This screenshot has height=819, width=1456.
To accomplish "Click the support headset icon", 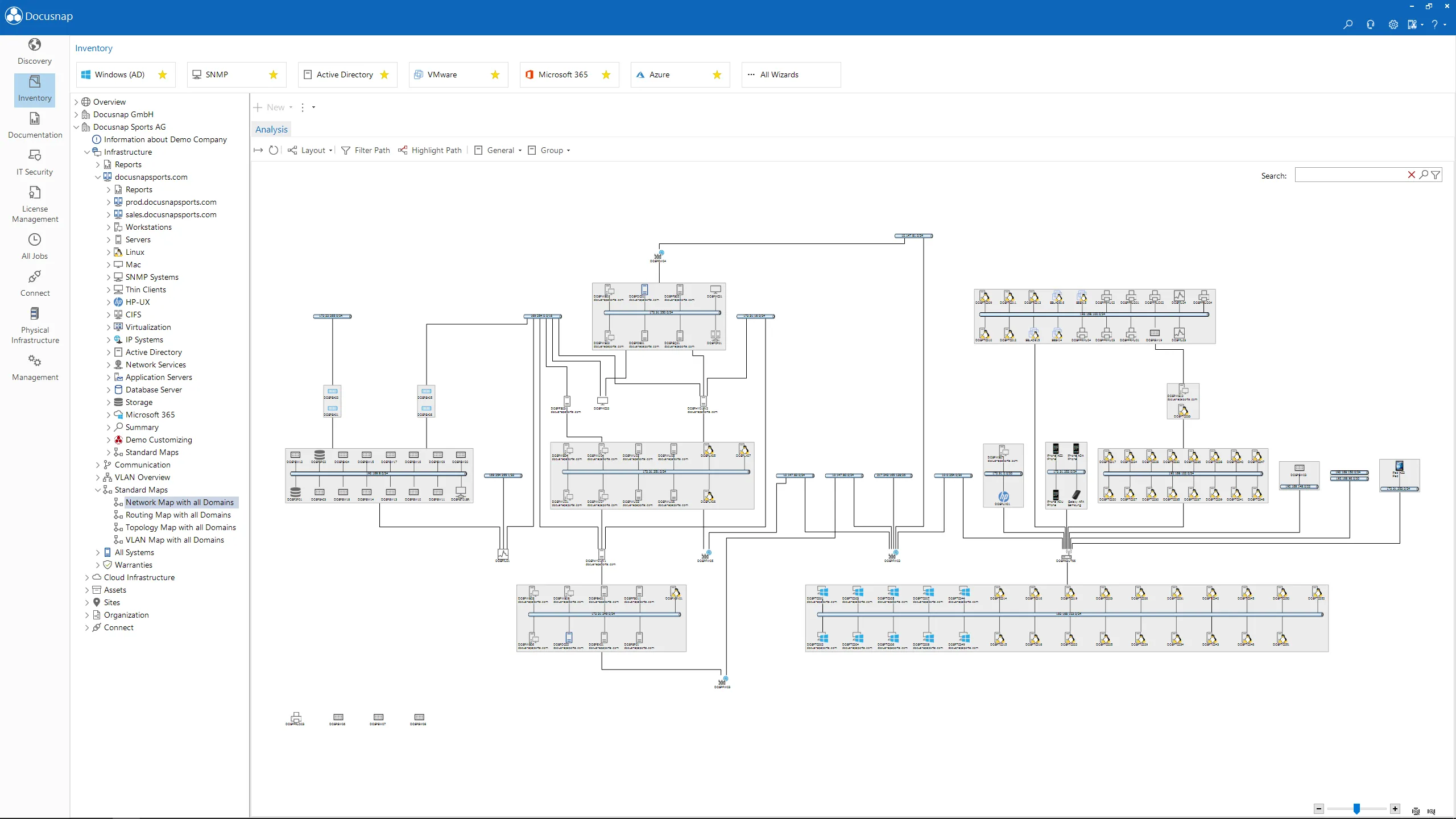I will (x=1370, y=24).
